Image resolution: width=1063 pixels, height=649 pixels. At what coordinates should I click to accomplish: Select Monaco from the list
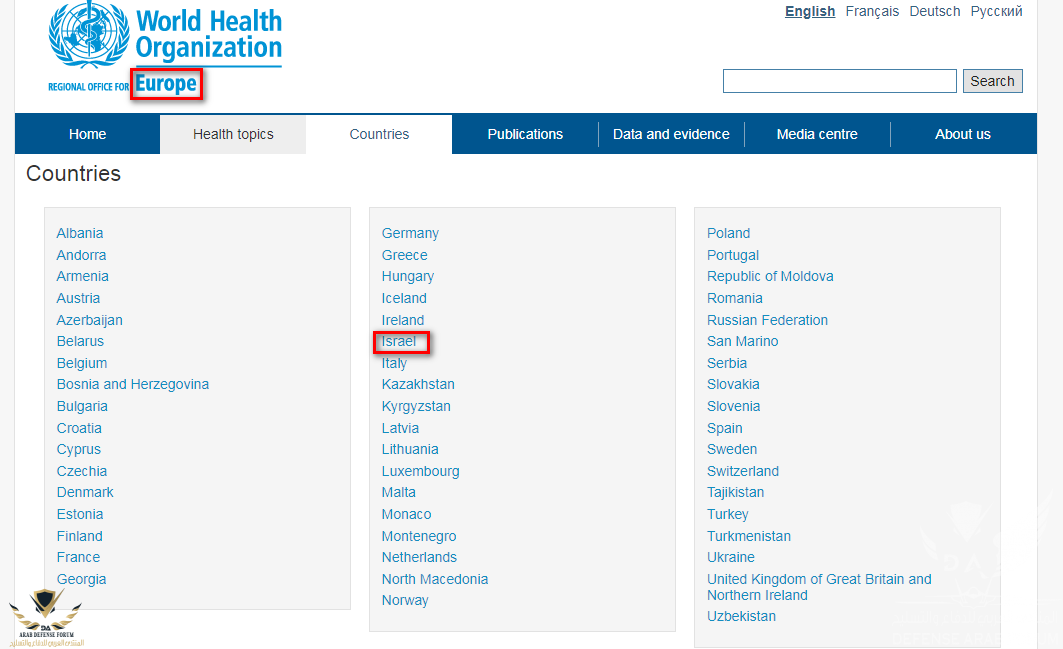pos(407,514)
